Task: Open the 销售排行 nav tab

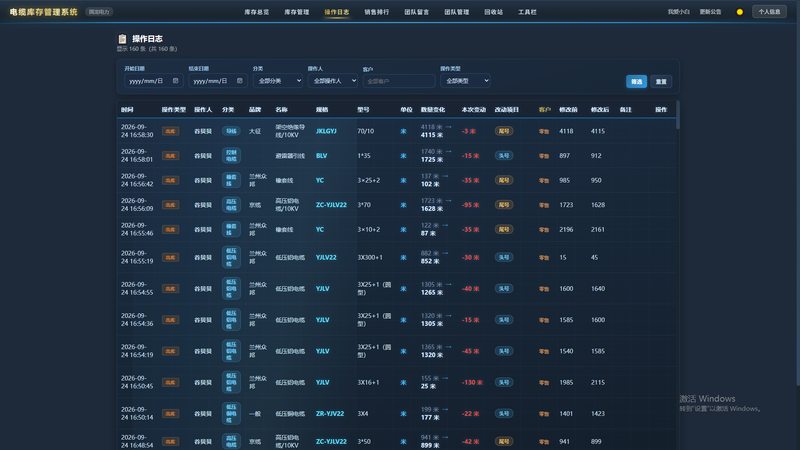Action: (377, 12)
